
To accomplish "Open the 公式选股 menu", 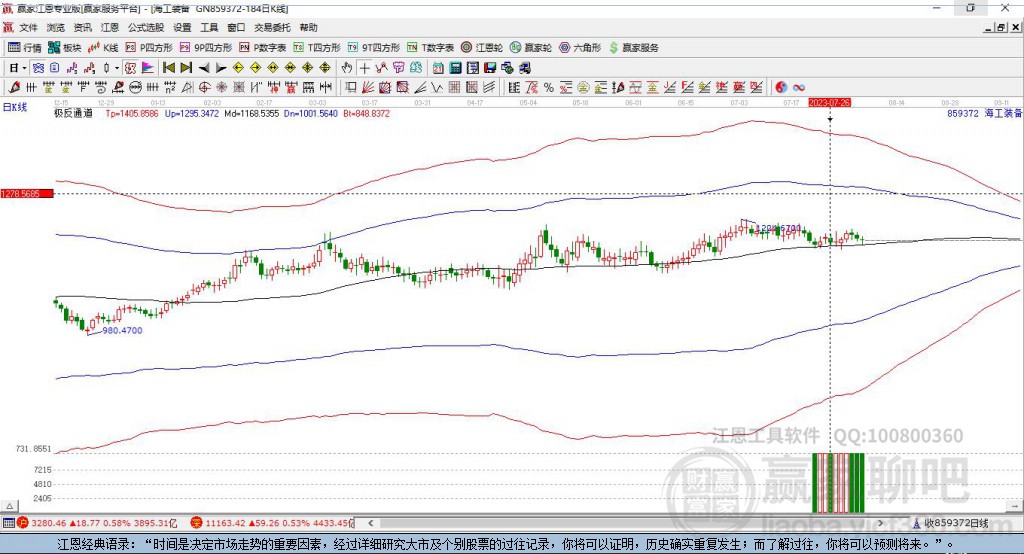I will click(146, 27).
